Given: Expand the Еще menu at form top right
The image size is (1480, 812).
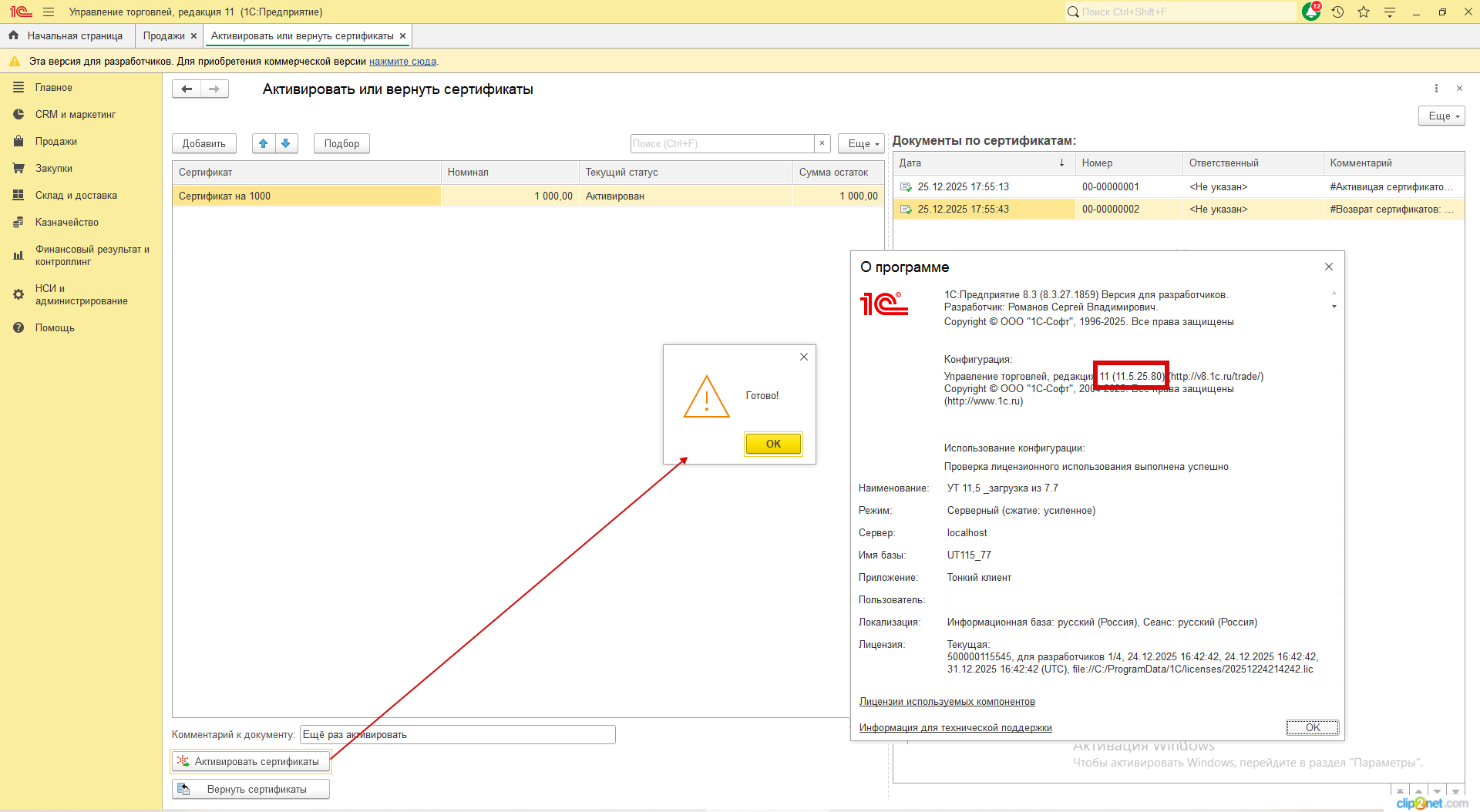Looking at the screenshot, I should coord(1442,116).
